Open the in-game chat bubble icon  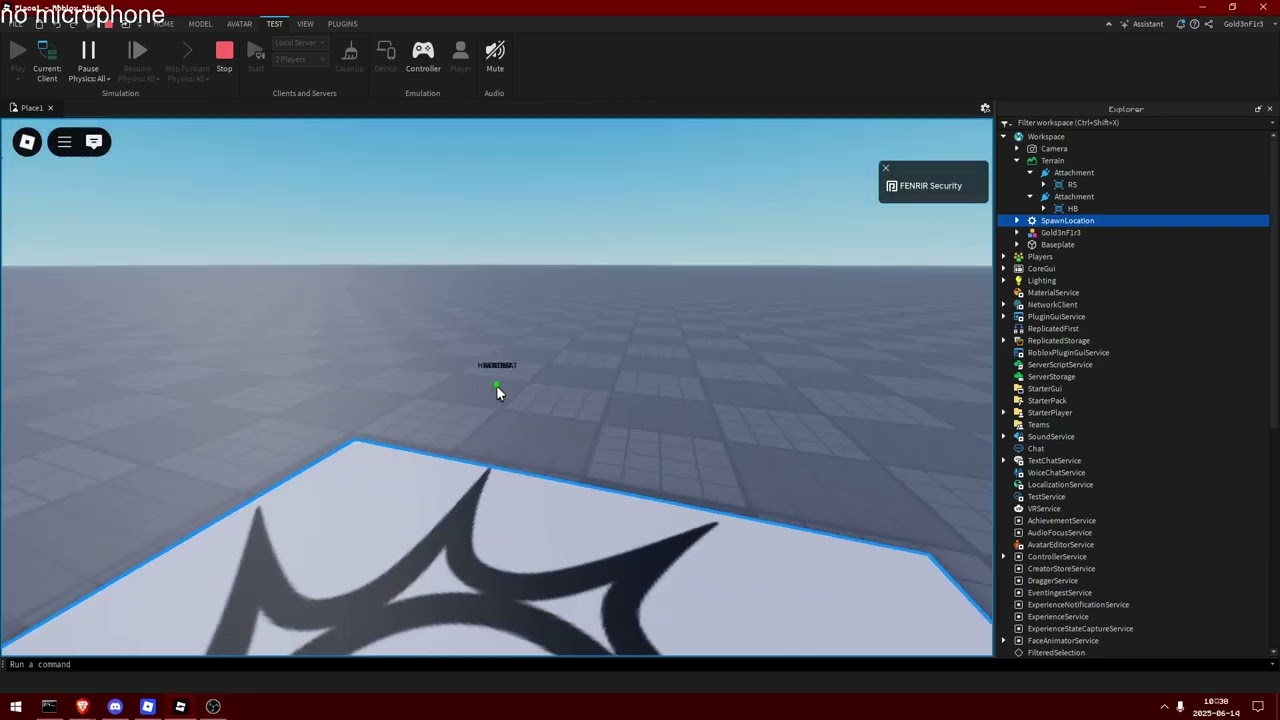click(x=94, y=141)
